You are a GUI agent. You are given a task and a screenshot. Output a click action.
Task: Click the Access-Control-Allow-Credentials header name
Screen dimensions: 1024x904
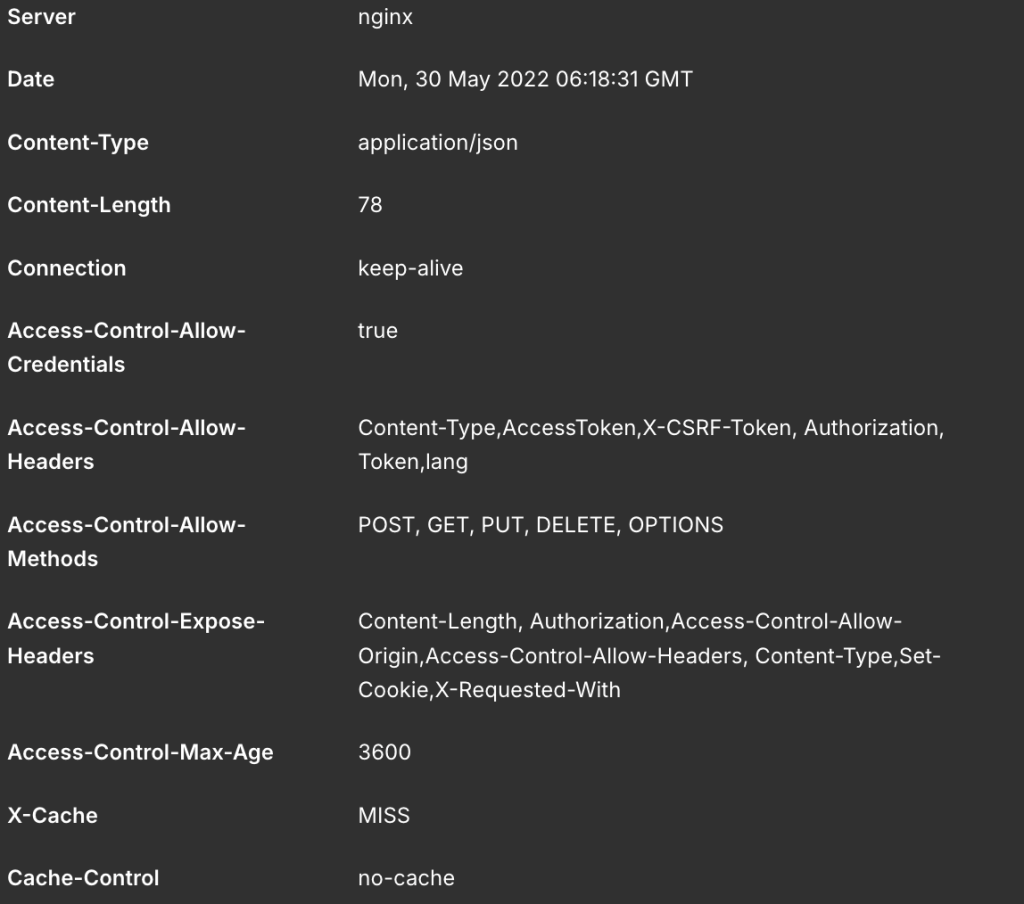[126, 347]
